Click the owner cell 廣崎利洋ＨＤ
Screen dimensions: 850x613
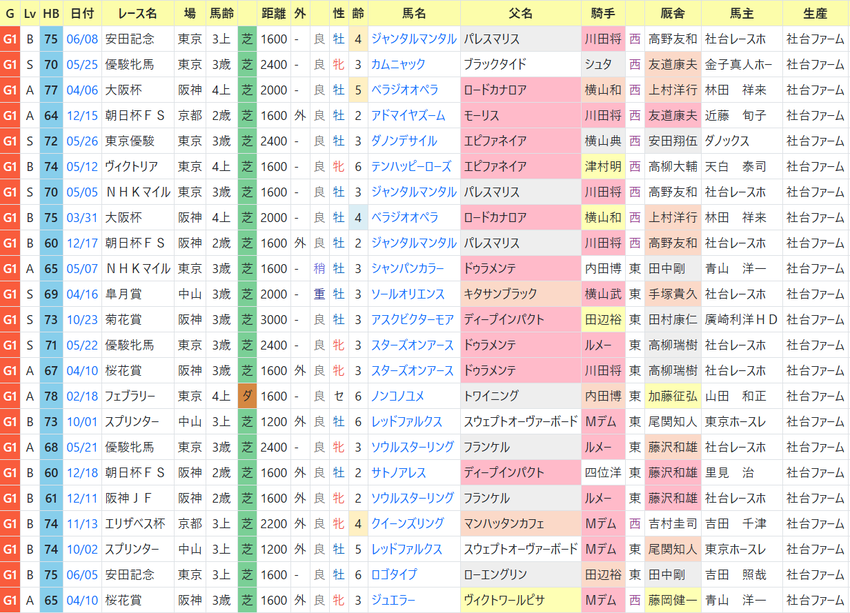[741, 320]
